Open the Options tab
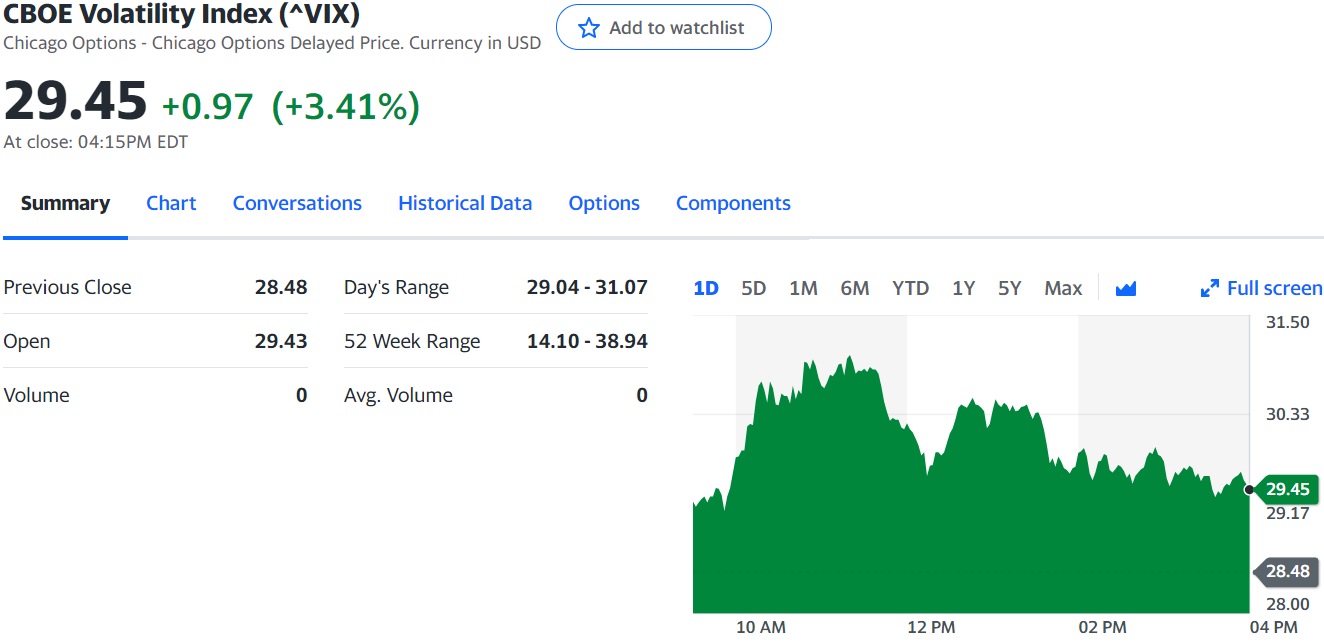The image size is (1324, 642). click(x=604, y=203)
